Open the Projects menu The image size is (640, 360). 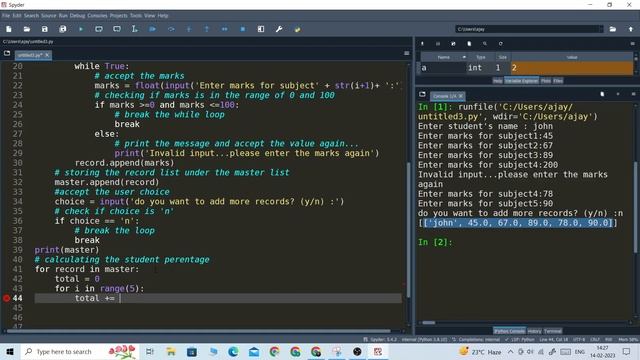(118, 16)
